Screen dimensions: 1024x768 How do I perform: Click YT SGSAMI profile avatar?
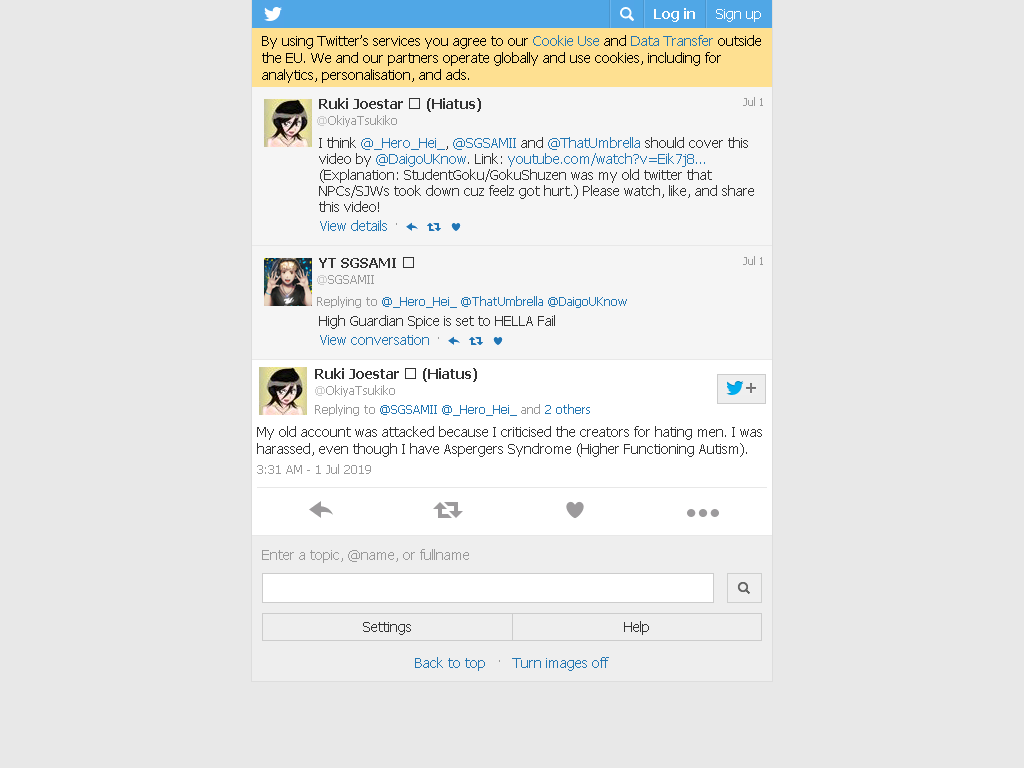[x=288, y=281]
